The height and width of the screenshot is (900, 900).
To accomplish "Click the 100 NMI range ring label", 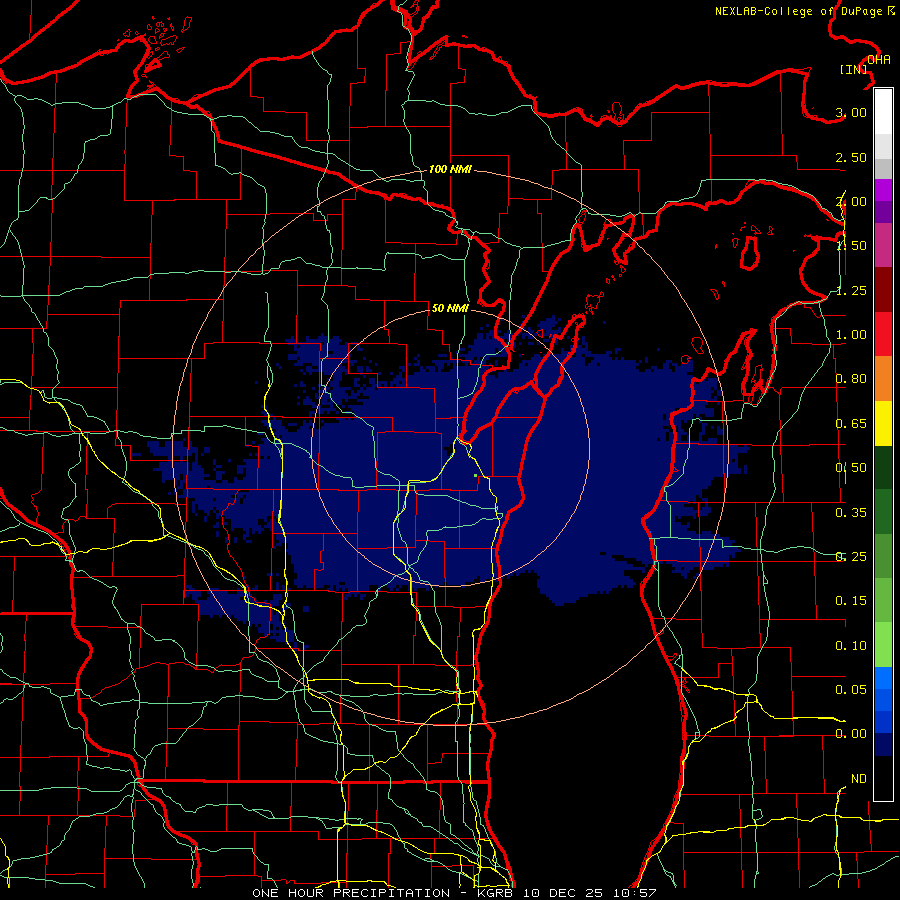I will pos(451,169).
